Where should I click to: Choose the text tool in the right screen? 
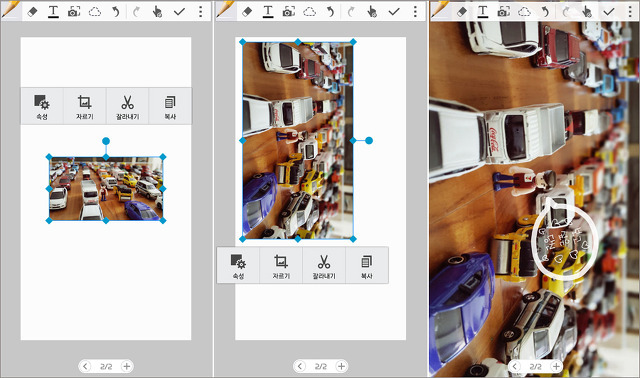(482, 12)
